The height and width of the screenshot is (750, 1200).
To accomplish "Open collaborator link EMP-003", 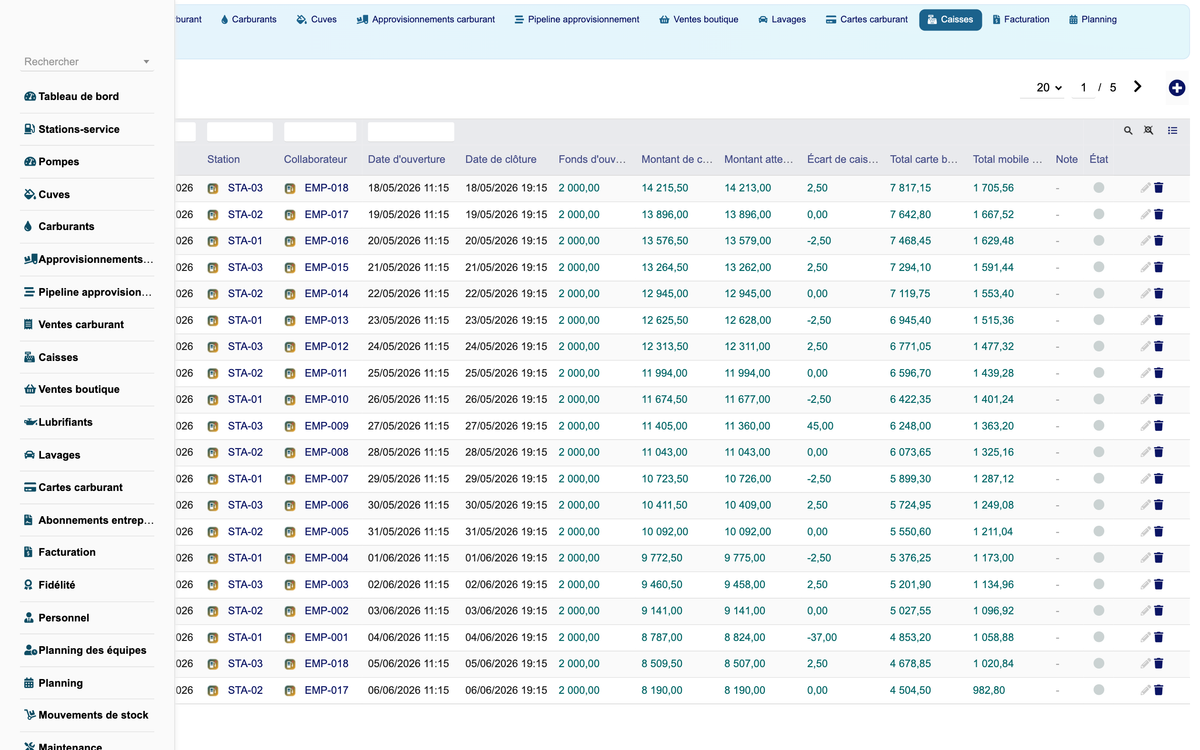I will point(326,584).
